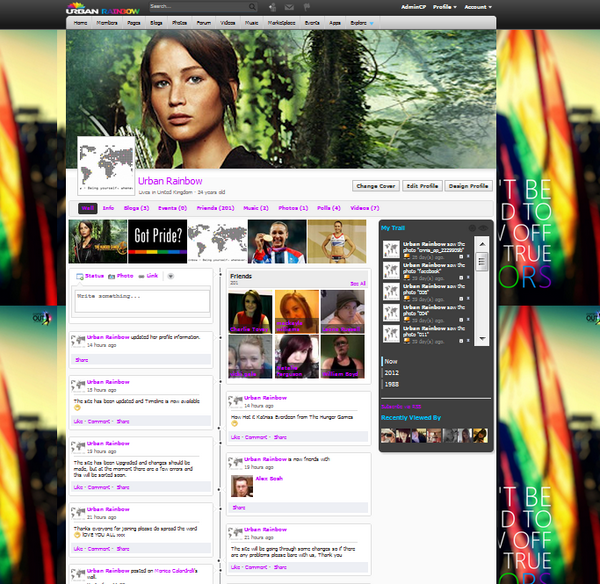
Task: Click the 'Write something...' status box
Action: (142, 301)
